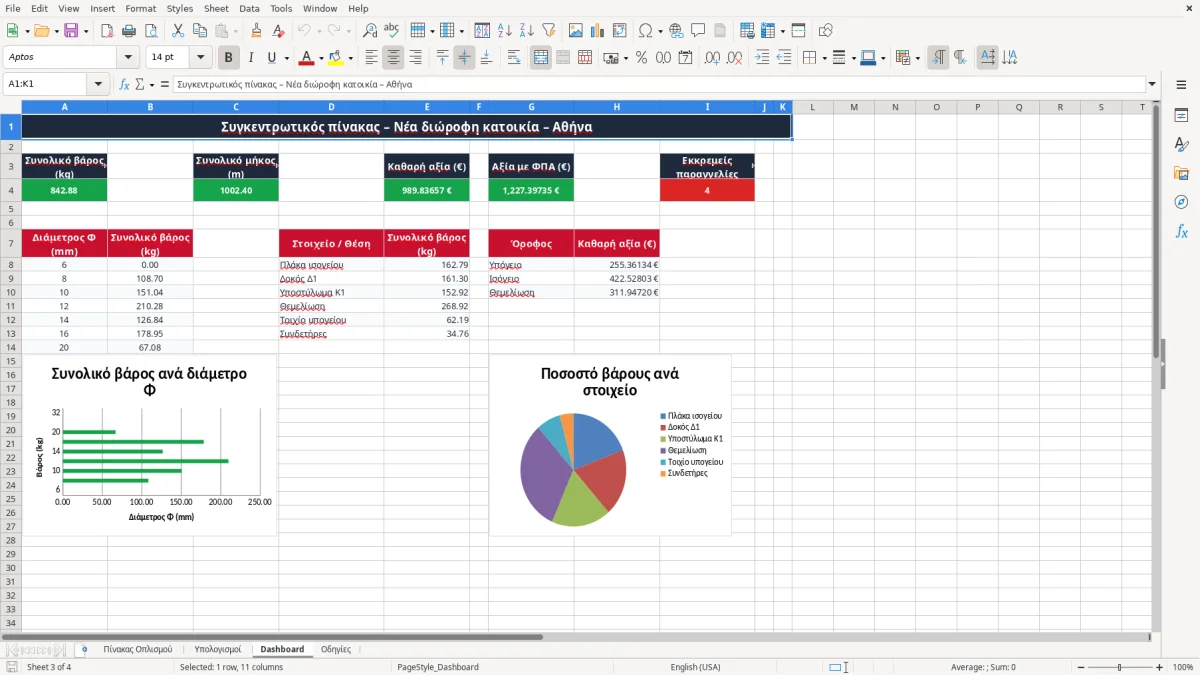Increase the cell indent
The width and height of the screenshot is (1200, 675).
coord(762,58)
